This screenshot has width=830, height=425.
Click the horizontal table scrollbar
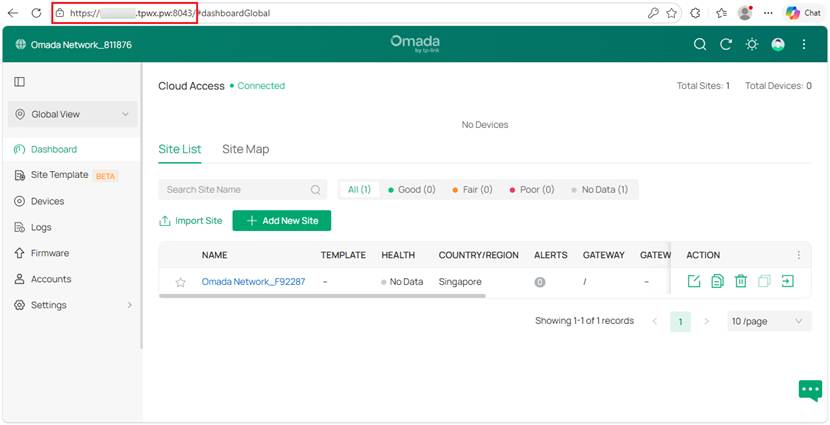click(x=322, y=295)
